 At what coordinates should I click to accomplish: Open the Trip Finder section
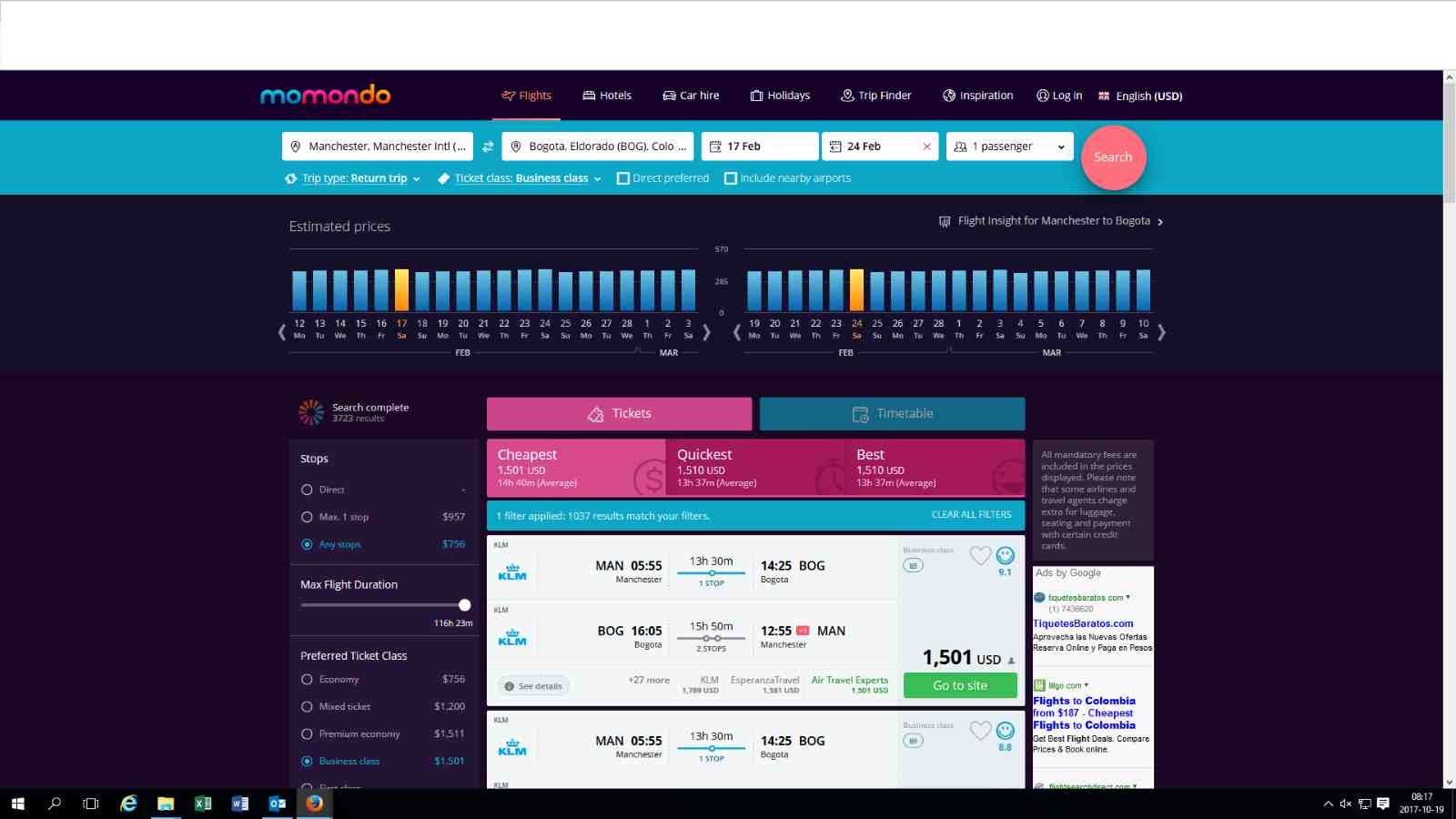tap(875, 96)
